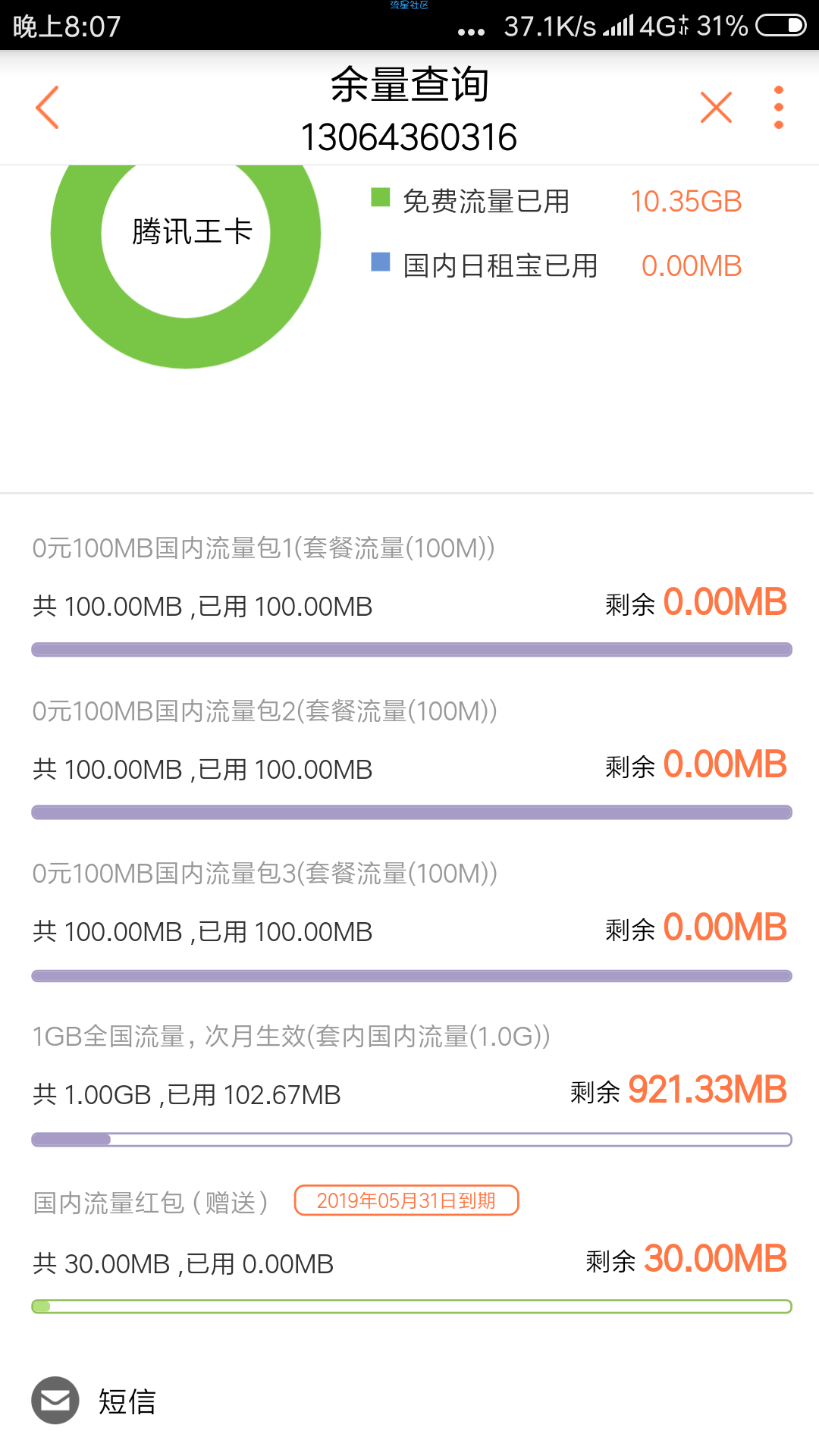Select 0元100MB国内流量包1 package title
Screen dimensions: 819x1456
pos(263,548)
